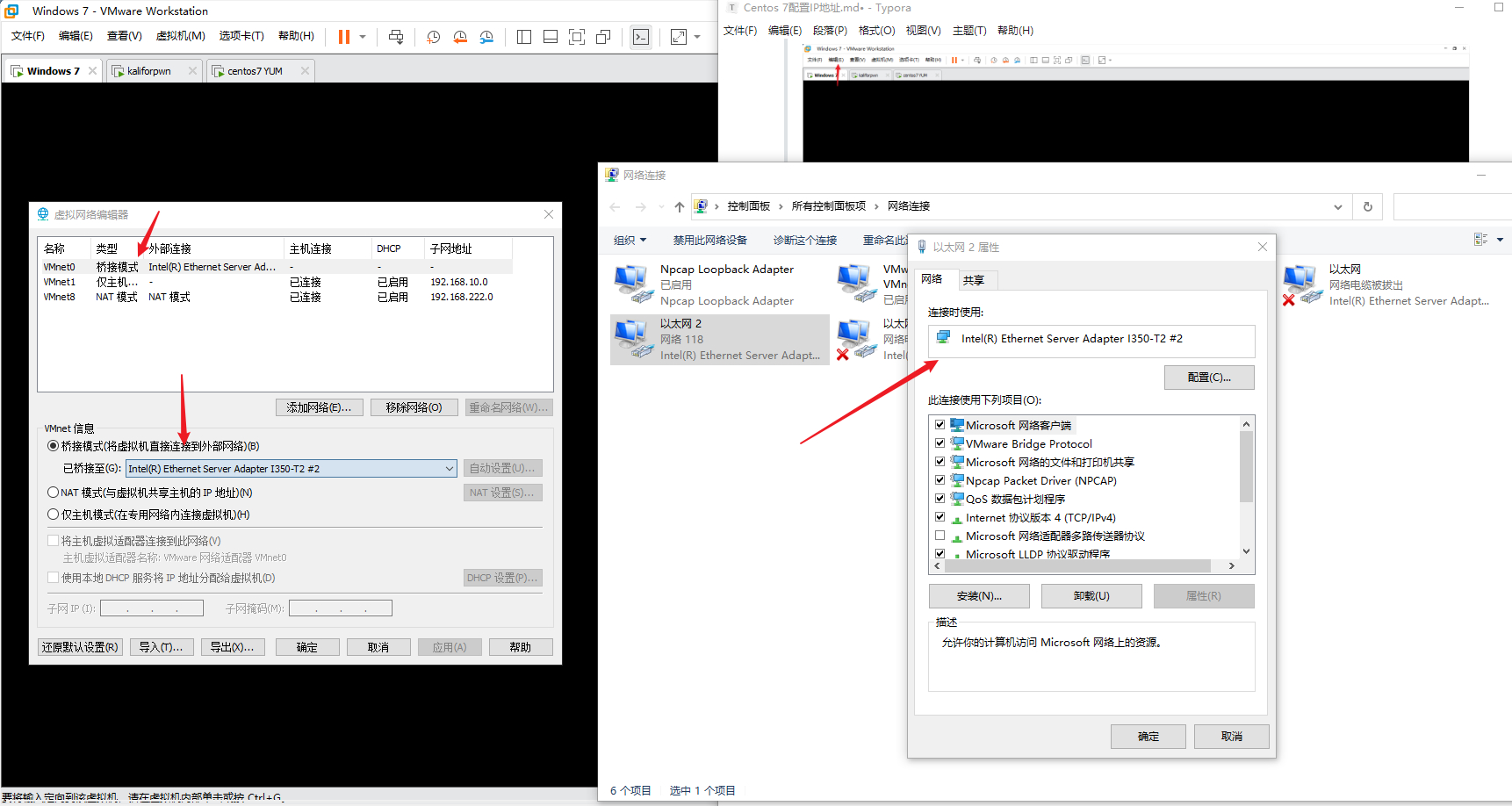Click the 添加网络(E) button
The image size is (1512, 806).
tap(319, 407)
